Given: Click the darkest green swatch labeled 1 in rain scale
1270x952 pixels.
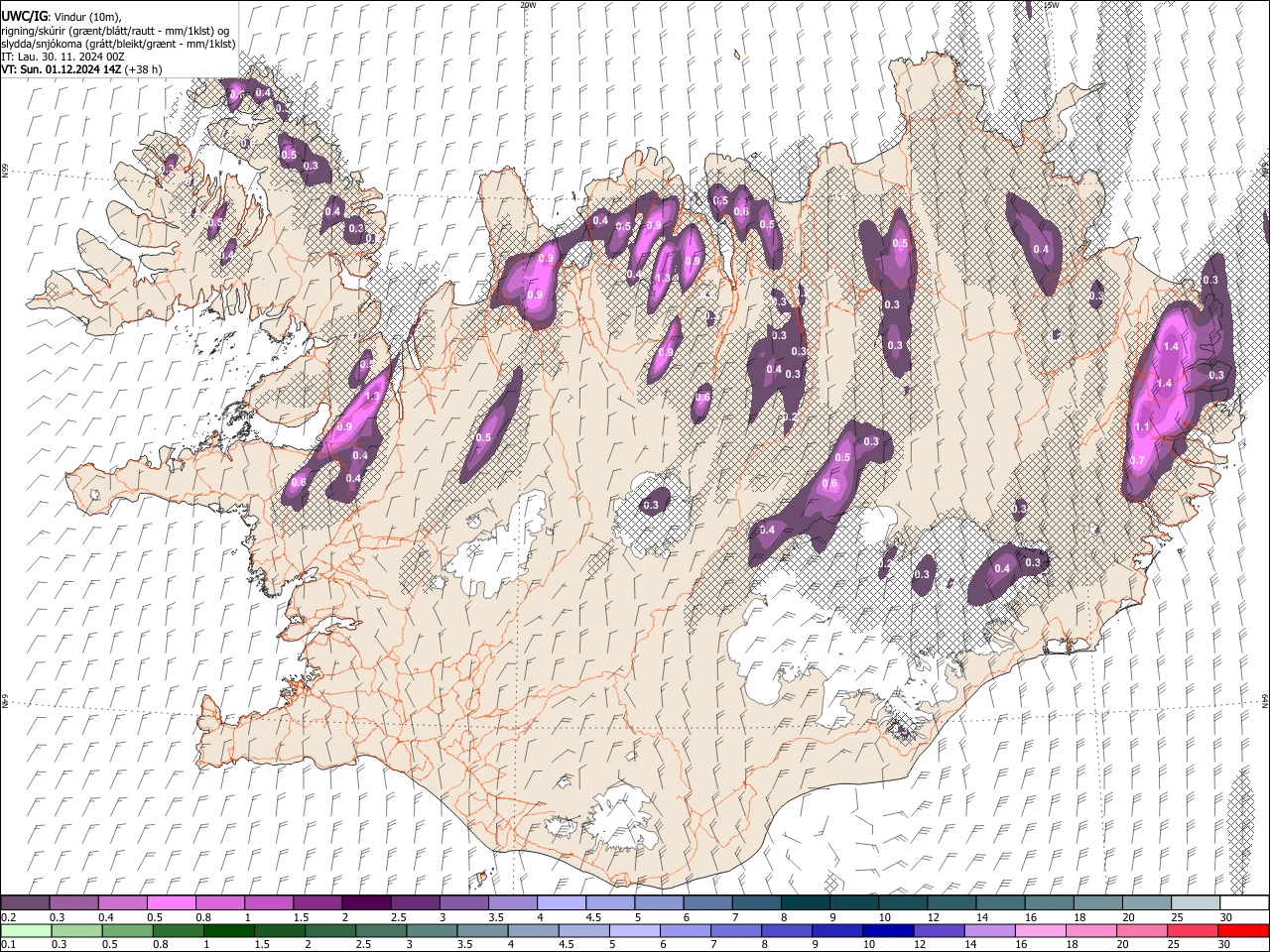Looking at the screenshot, I should pyautogui.click(x=228, y=930).
